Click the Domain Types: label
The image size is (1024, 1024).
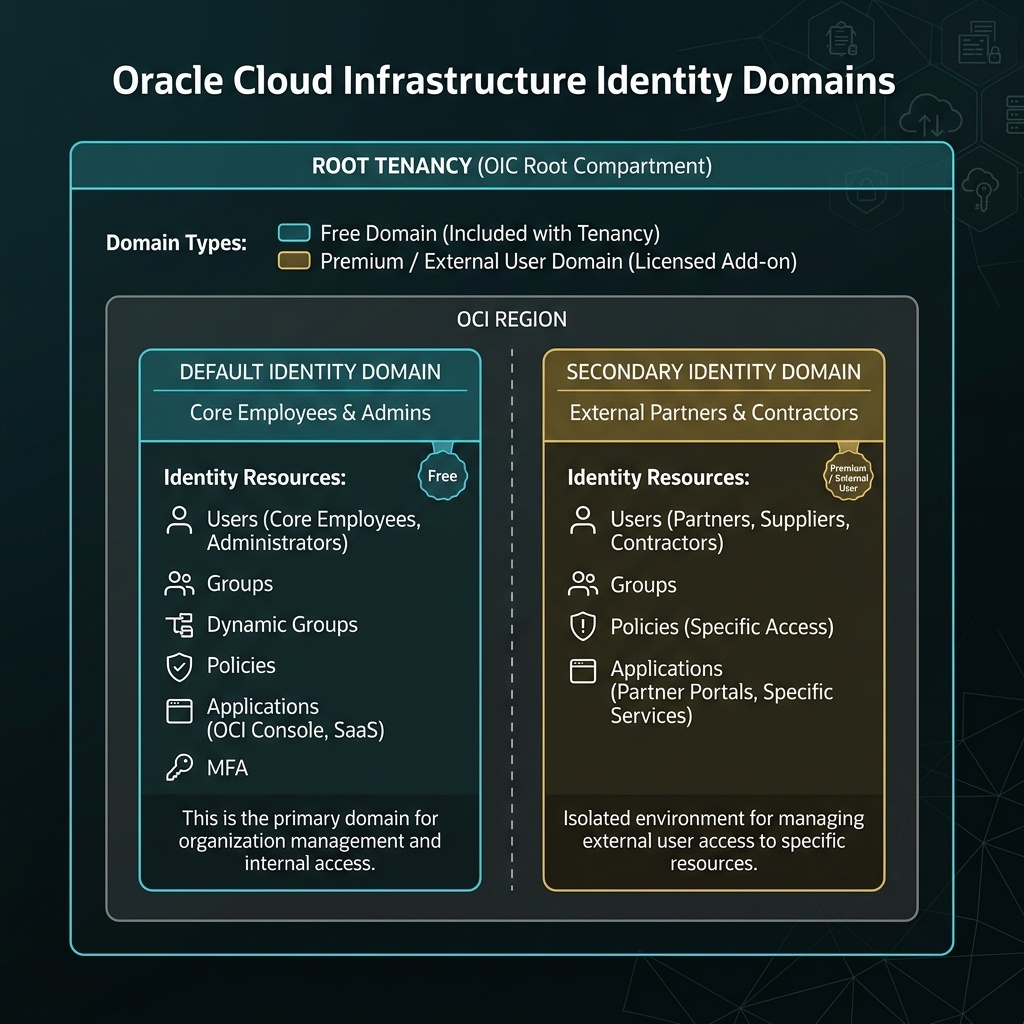tap(176, 243)
